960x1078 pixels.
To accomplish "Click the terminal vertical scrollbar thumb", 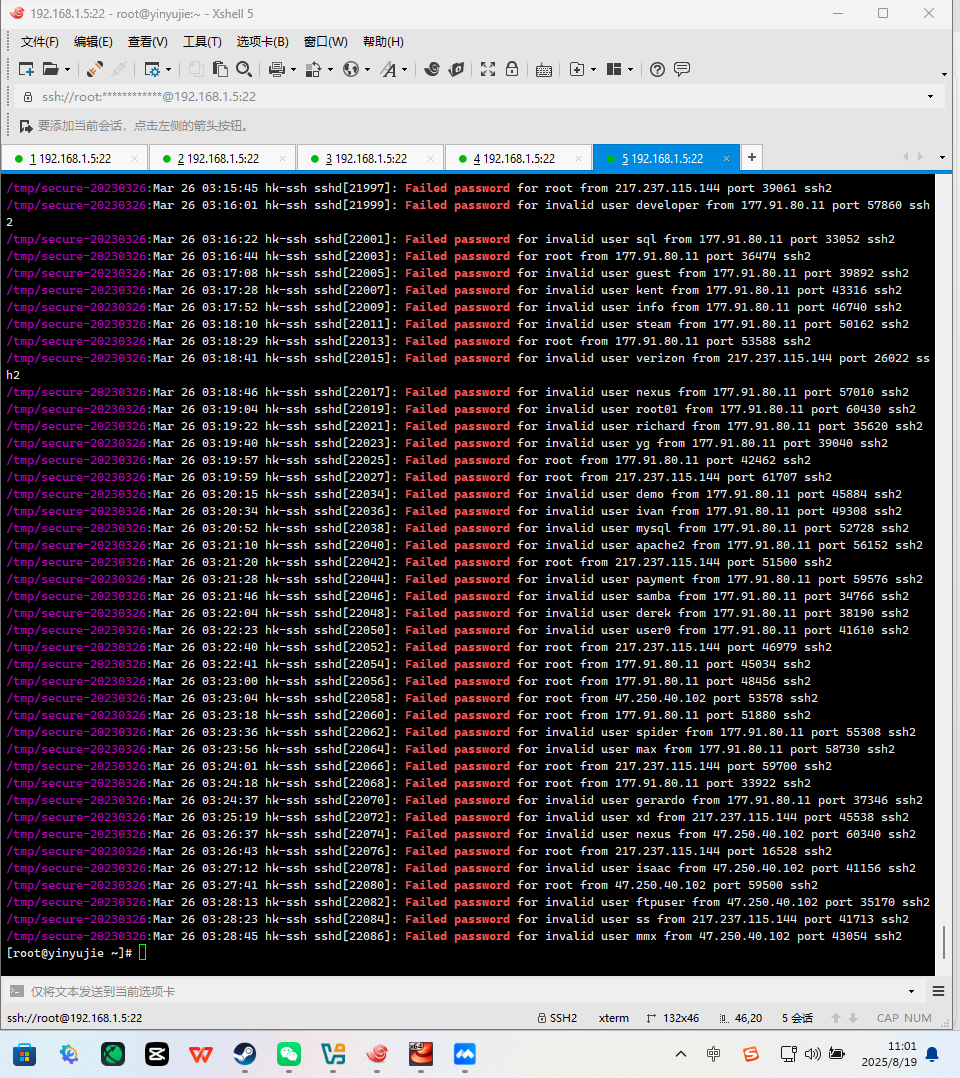I will (943, 943).
